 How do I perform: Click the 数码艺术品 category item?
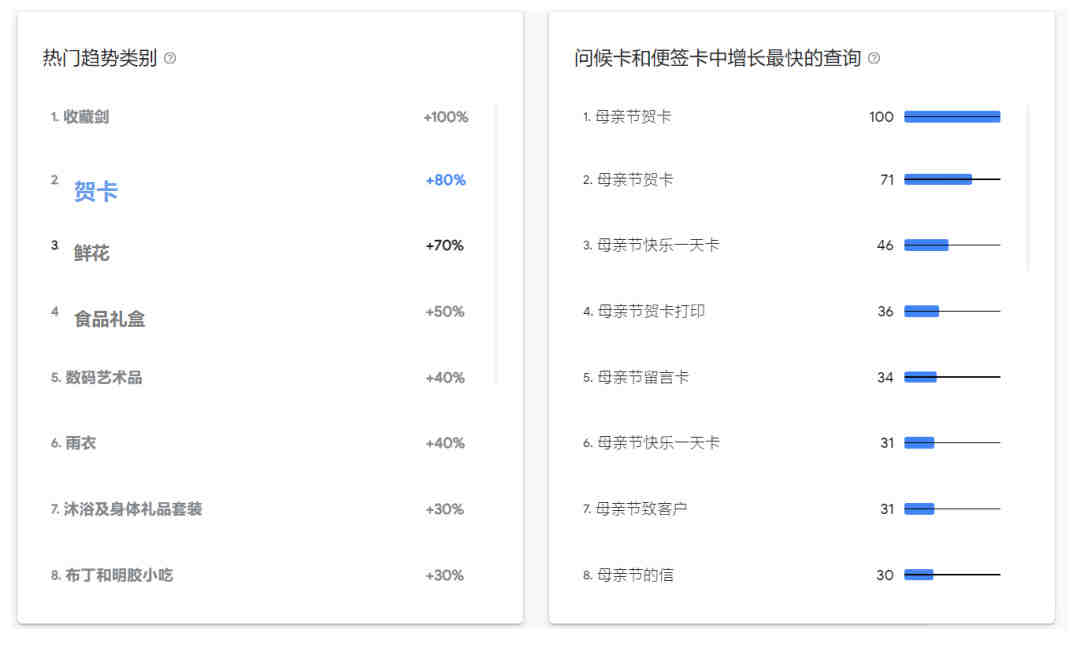(104, 378)
